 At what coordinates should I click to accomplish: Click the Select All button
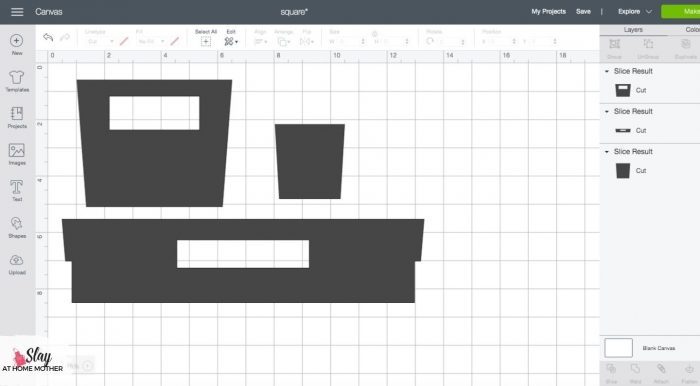(206, 38)
